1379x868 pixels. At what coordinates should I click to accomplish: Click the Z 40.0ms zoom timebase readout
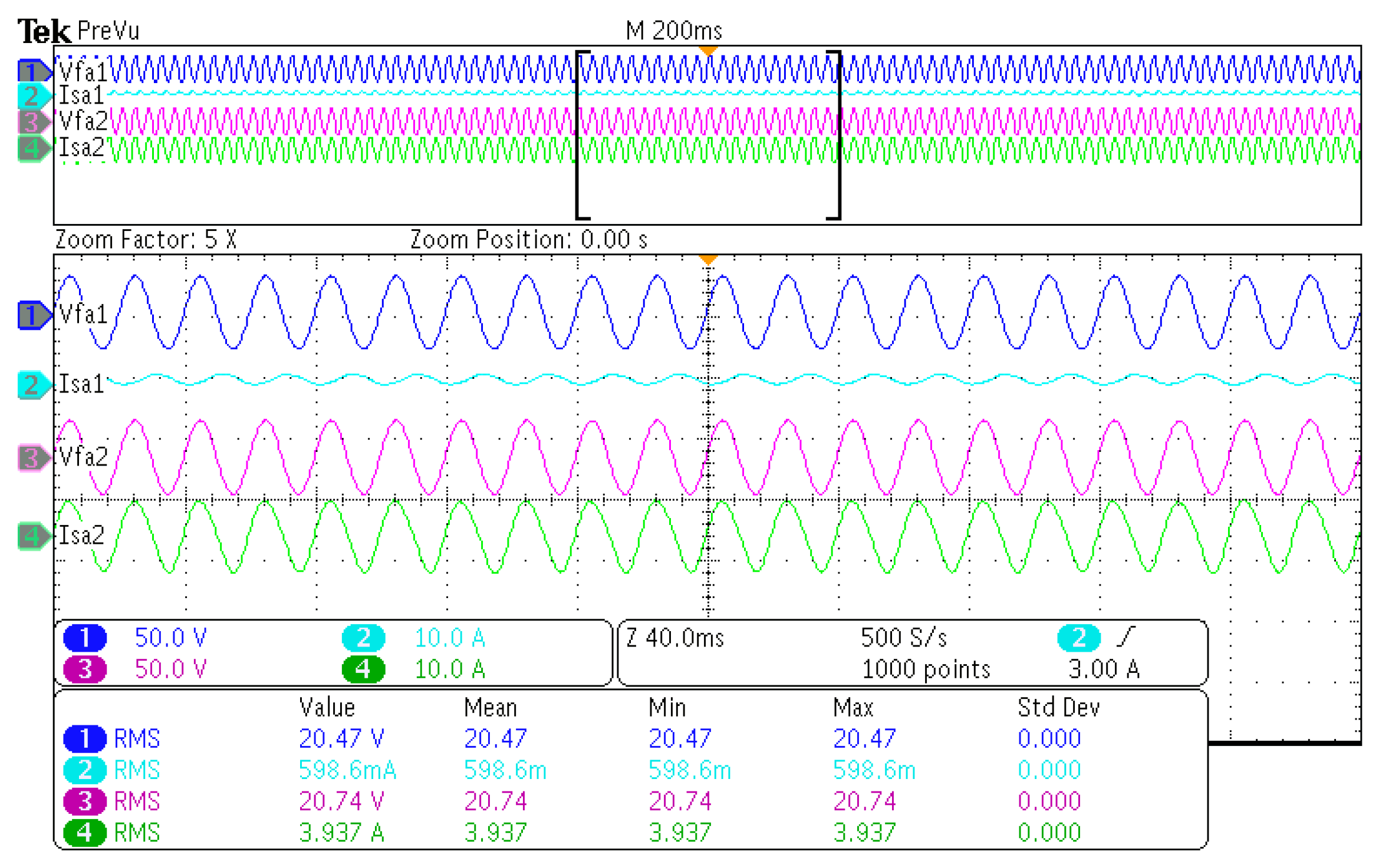[675, 638]
